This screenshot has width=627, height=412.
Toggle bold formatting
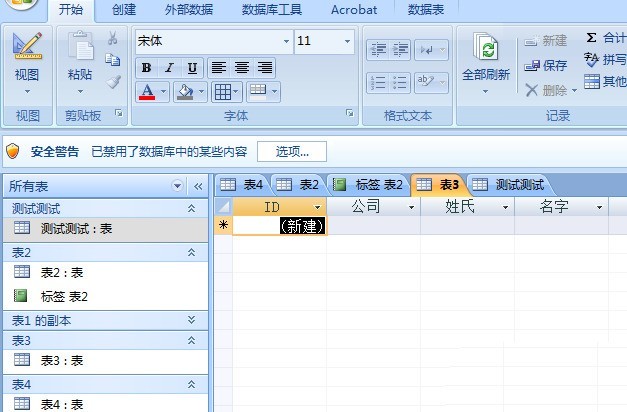(147, 68)
